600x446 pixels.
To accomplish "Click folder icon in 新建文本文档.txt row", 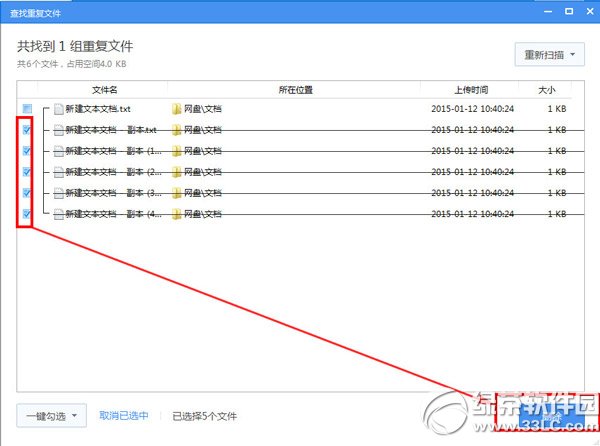I will (x=176, y=109).
